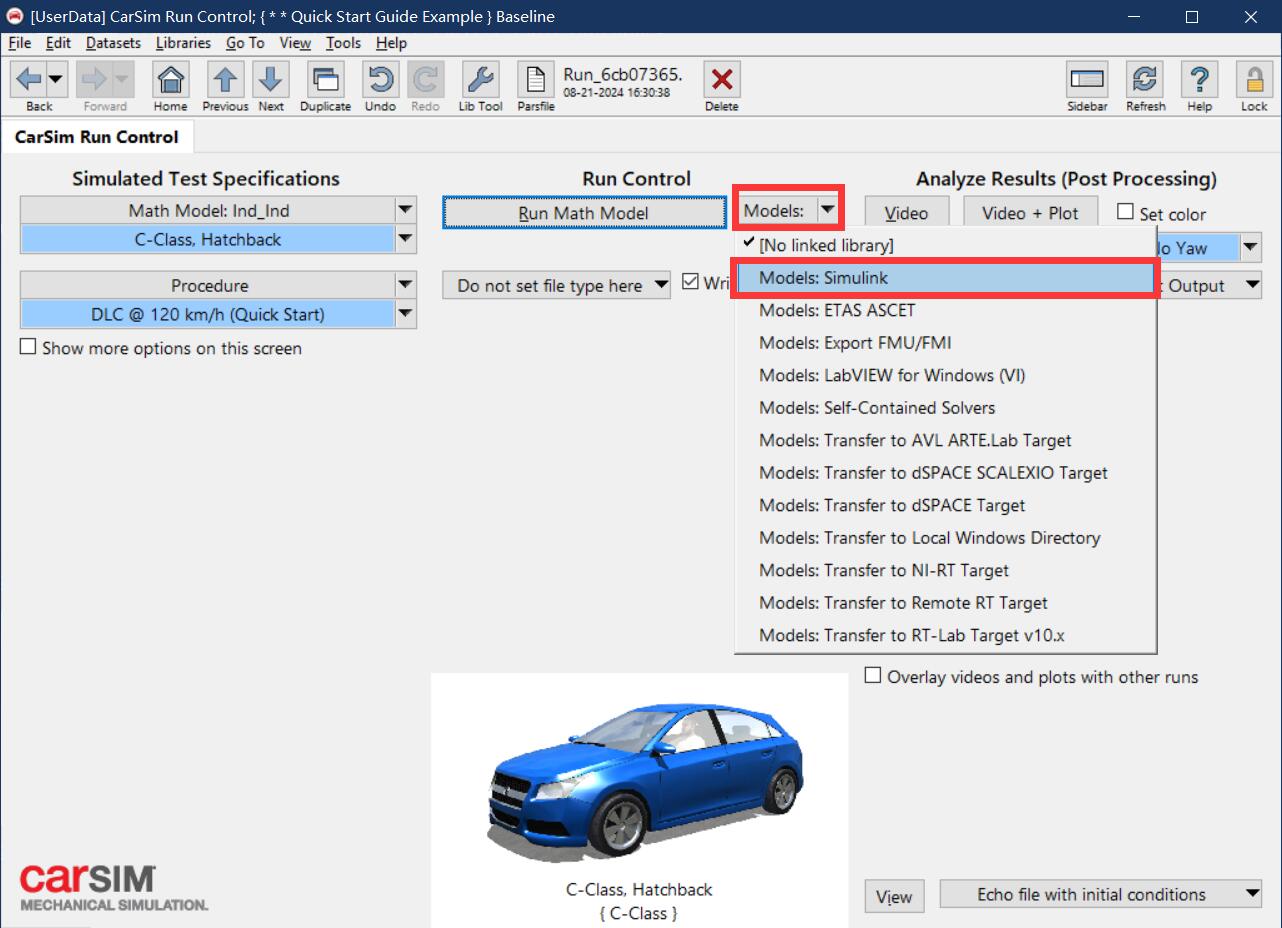Select Models: Simulink from the list
Image resolution: width=1282 pixels, height=928 pixels.
coord(945,278)
